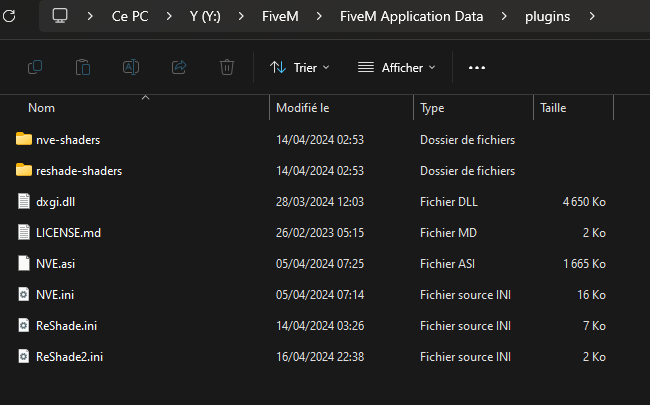This screenshot has height=405, width=650.
Task: Click the Rename icon in the toolbar
Action: [x=131, y=67]
